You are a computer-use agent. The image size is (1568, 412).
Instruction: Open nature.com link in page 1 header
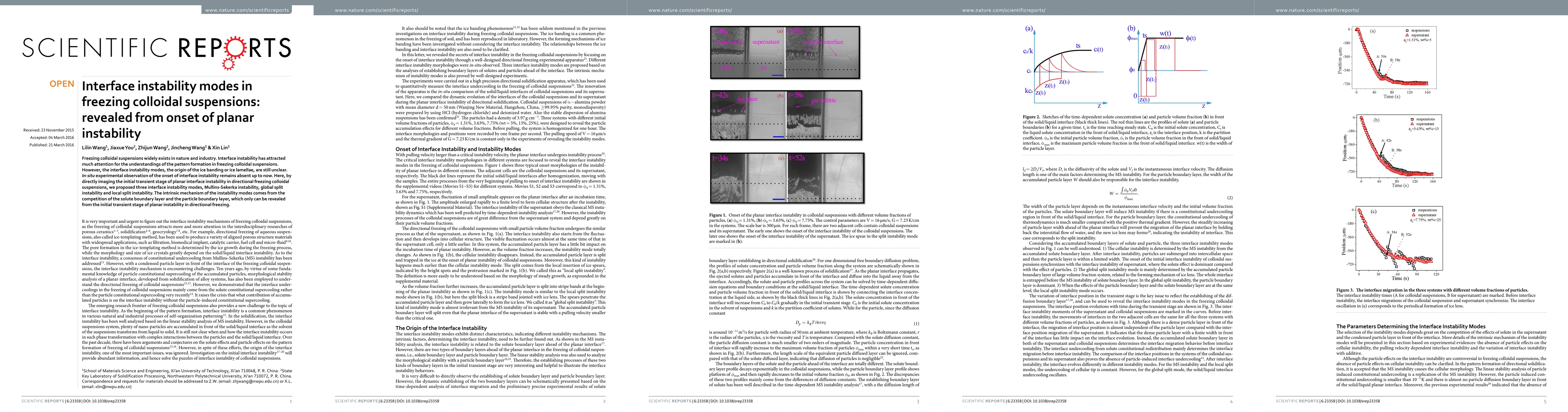pos(247,10)
